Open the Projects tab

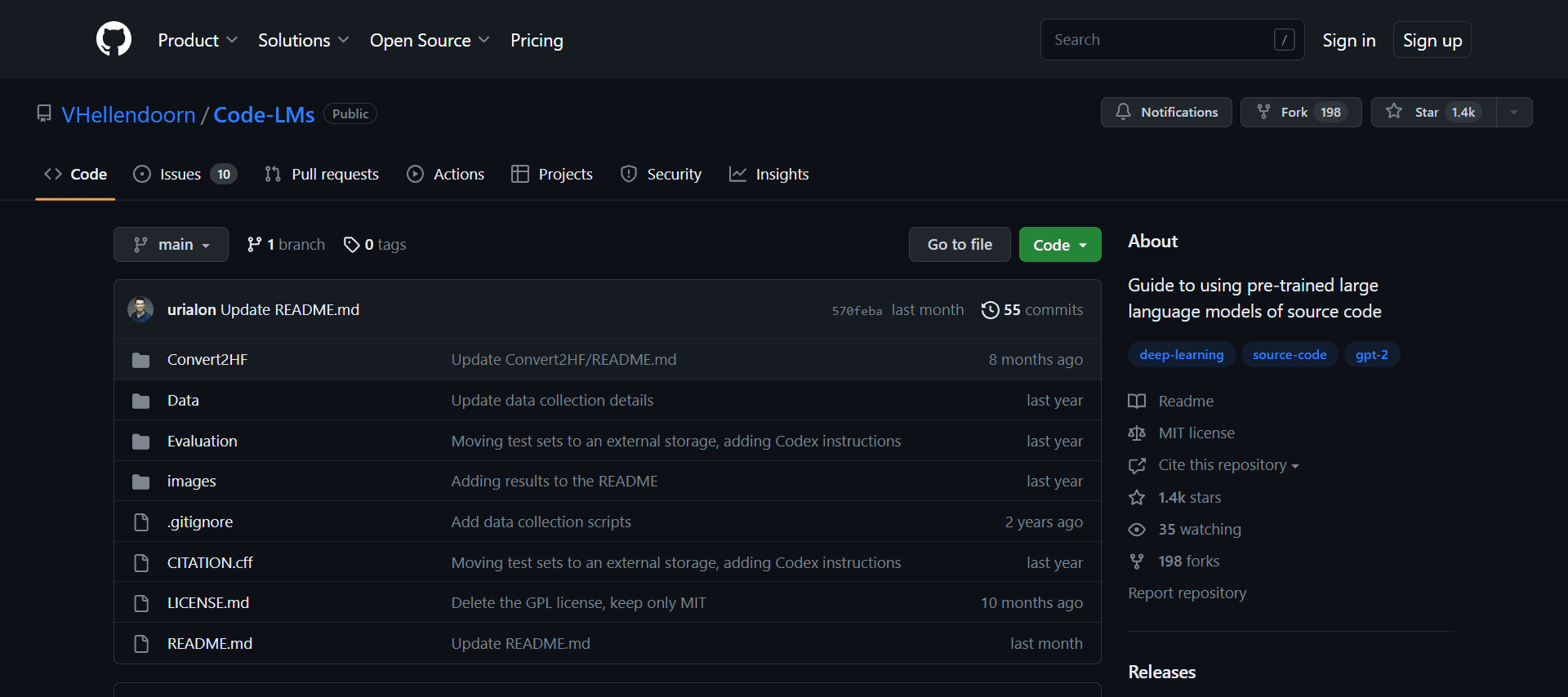pyautogui.click(x=552, y=174)
